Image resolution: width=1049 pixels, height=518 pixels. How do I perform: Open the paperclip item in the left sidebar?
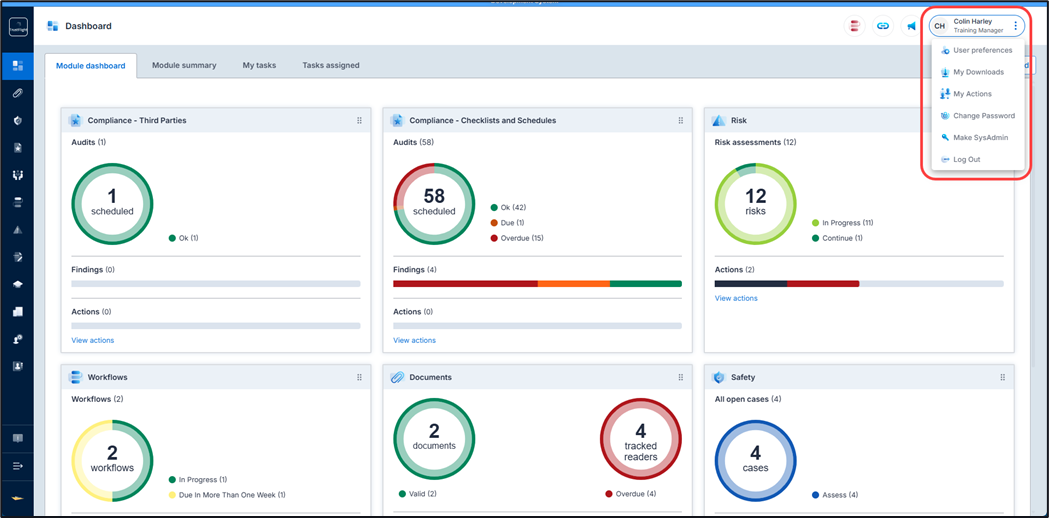coord(17,93)
